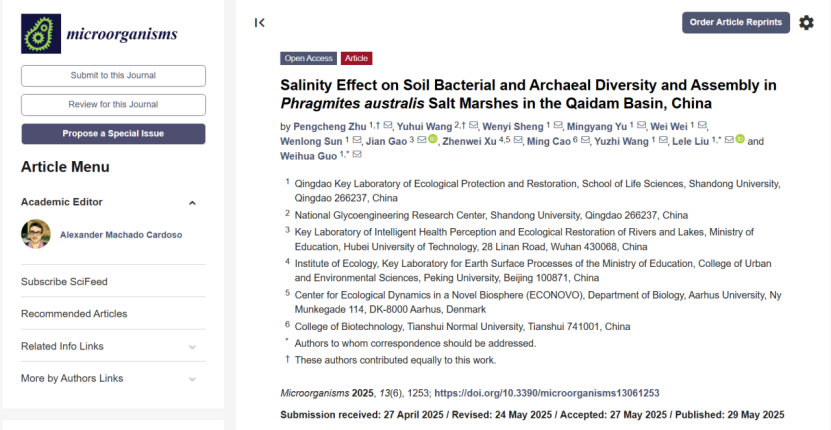831x430 pixels.
Task: Open the ORCID icon after Lele Liu
Action: (740, 140)
